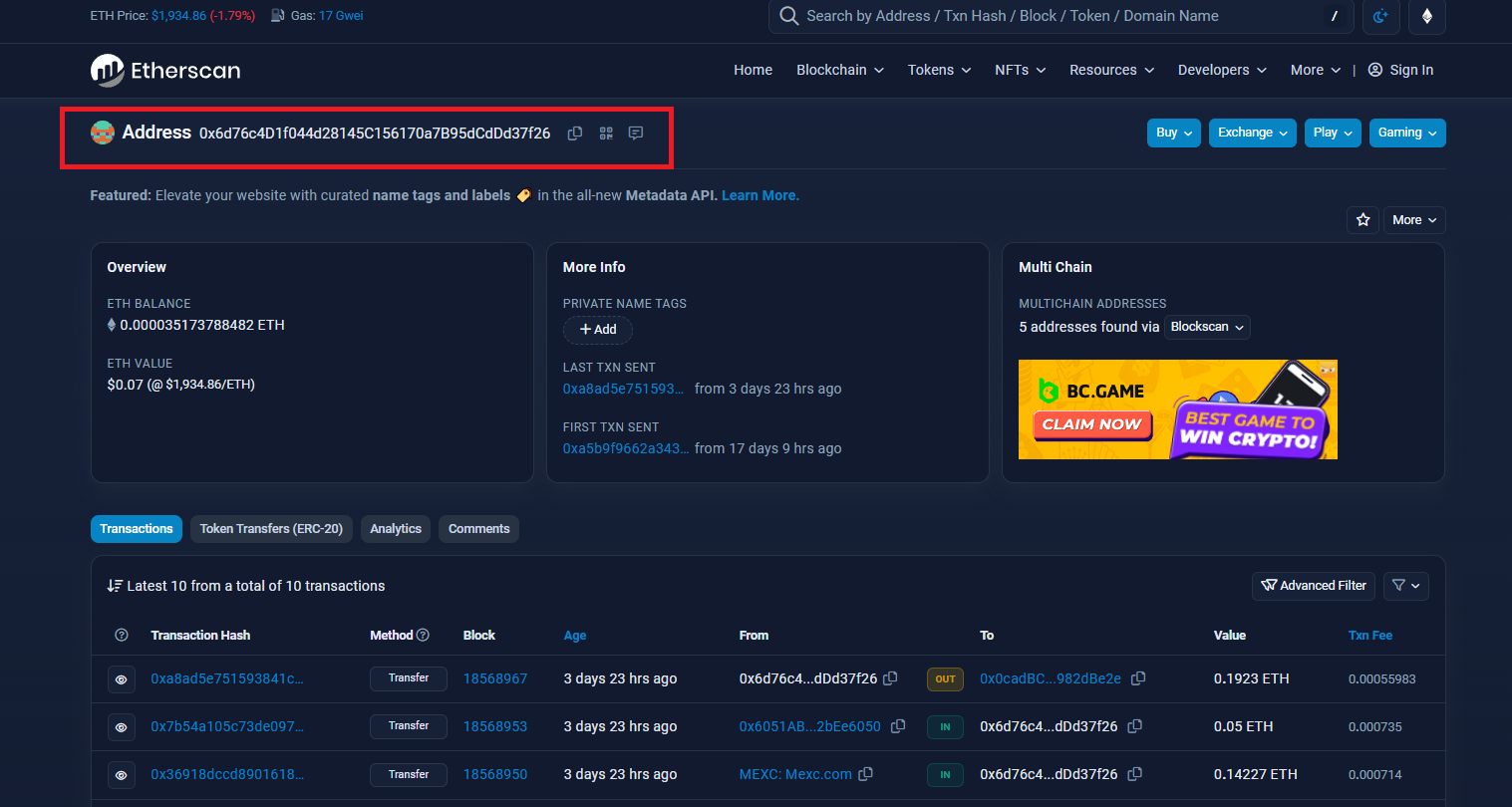The height and width of the screenshot is (807, 1512).
Task: Copy the 0x0cadBC...982dBe2e To address
Action: point(1138,678)
